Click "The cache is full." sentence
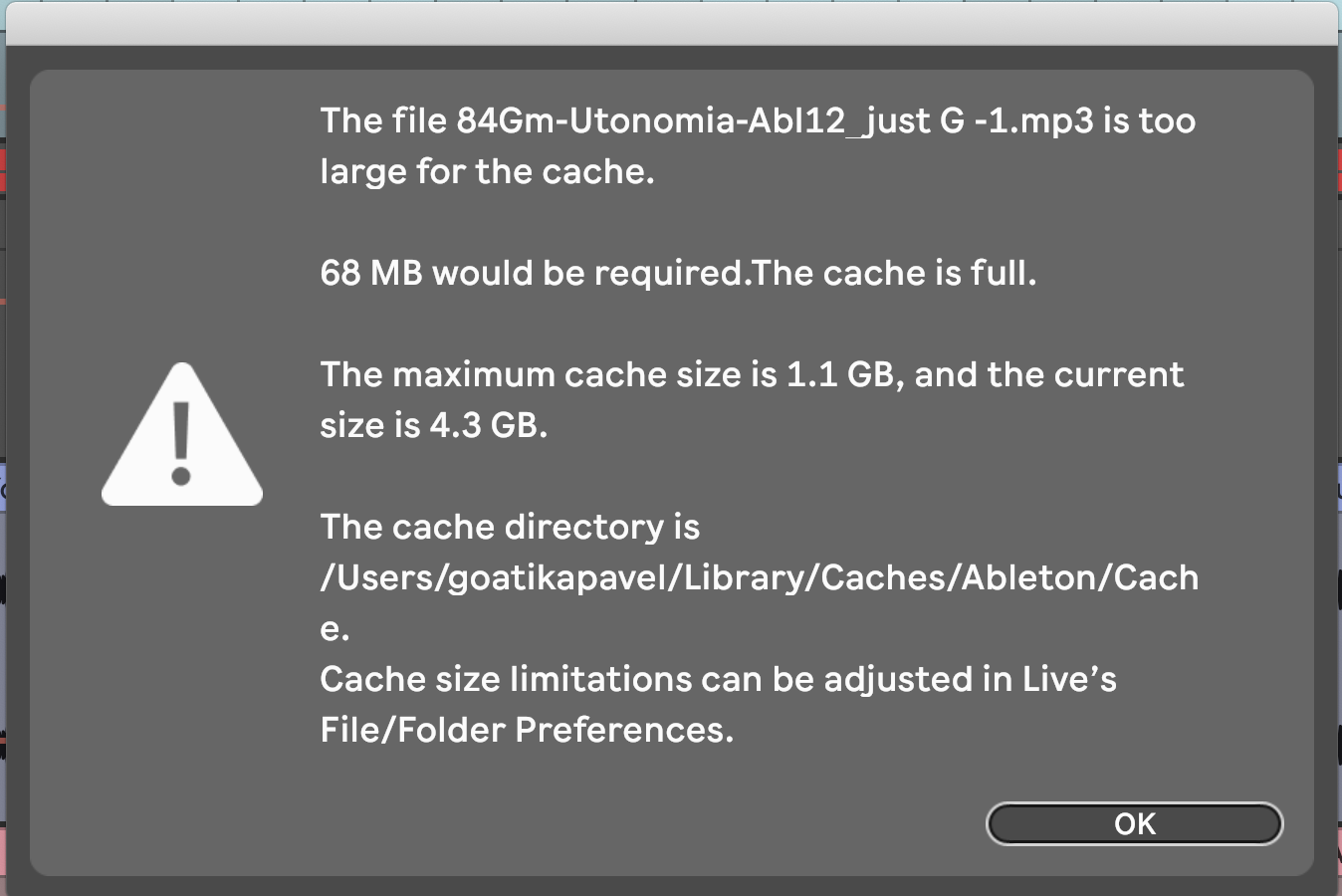1342x896 pixels. (x=895, y=274)
